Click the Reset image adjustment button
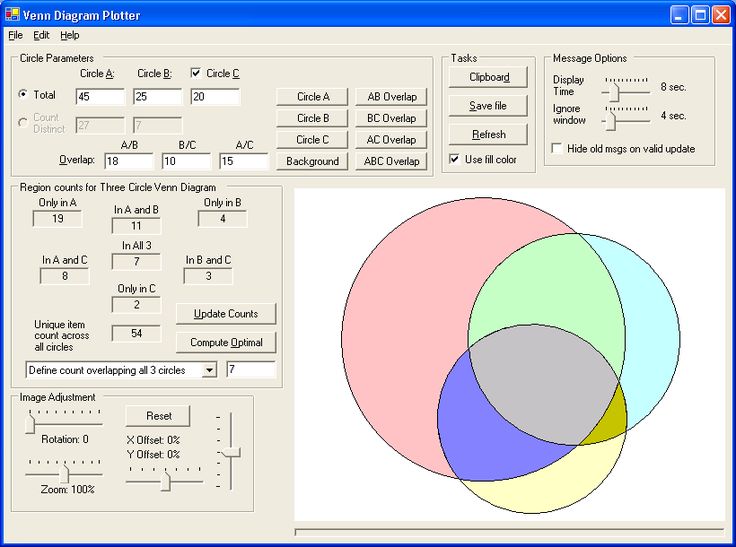The width and height of the screenshot is (736, 547). [x=158, y=416]
